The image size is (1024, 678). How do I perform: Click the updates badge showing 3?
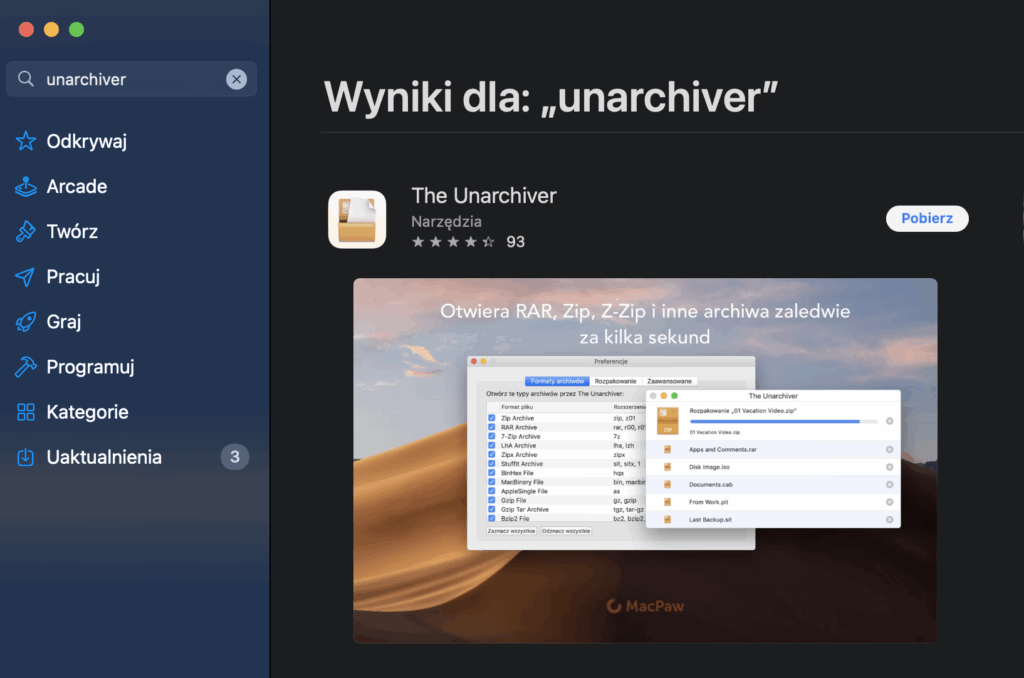pos(234,457)
